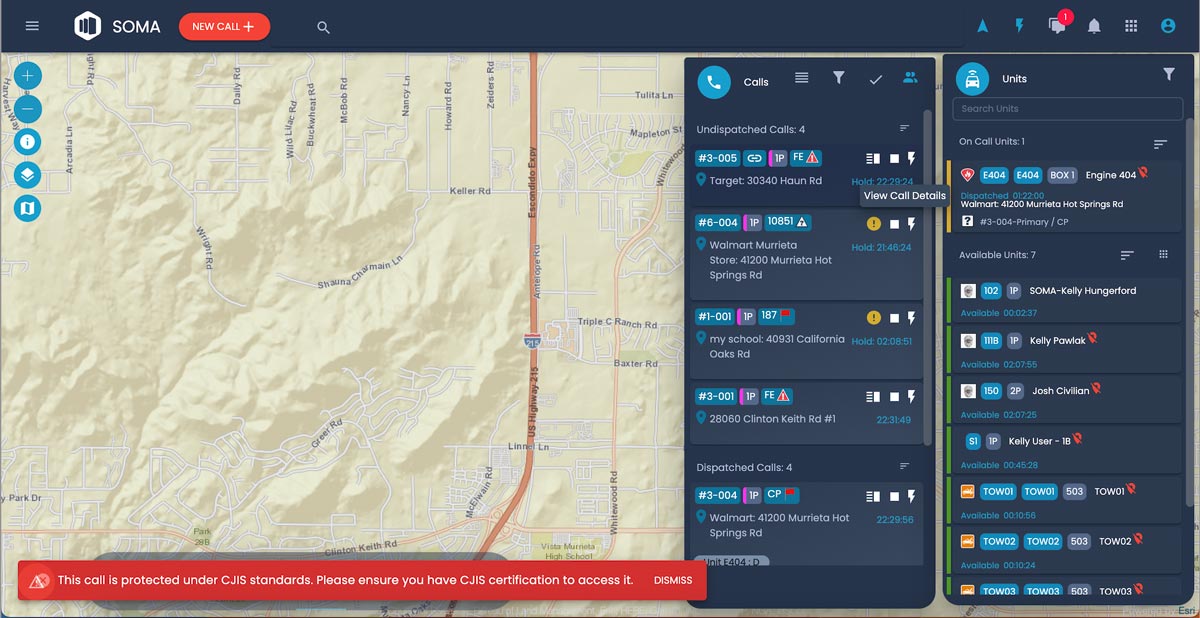The image size is (1200, 618).
Task: Toggle the square checkbox on call #3-005
Action: [x=894, y=158]
